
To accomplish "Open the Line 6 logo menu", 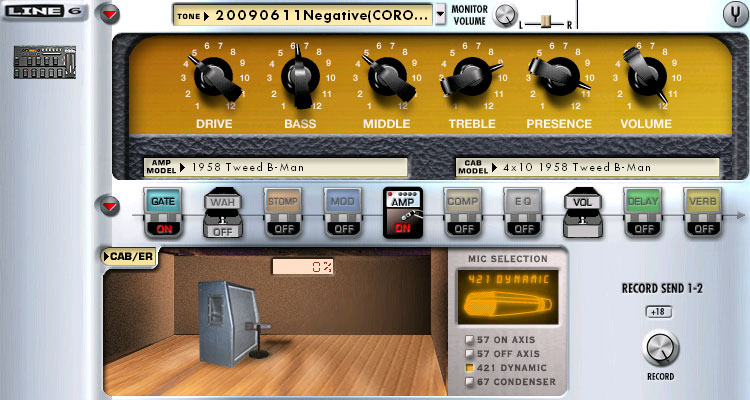I will (44, 11).
